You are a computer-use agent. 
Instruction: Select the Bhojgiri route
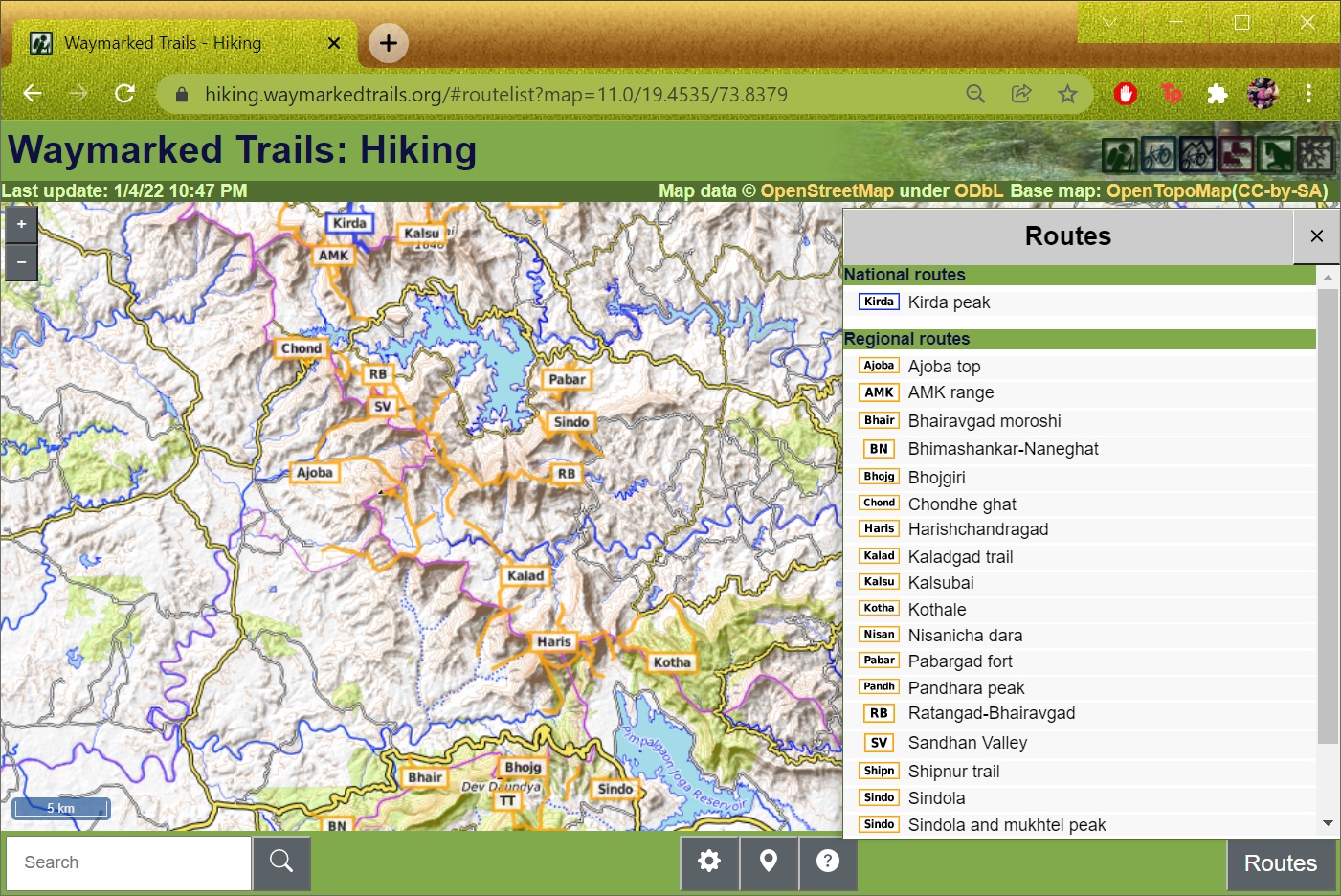click(1080, 477)
